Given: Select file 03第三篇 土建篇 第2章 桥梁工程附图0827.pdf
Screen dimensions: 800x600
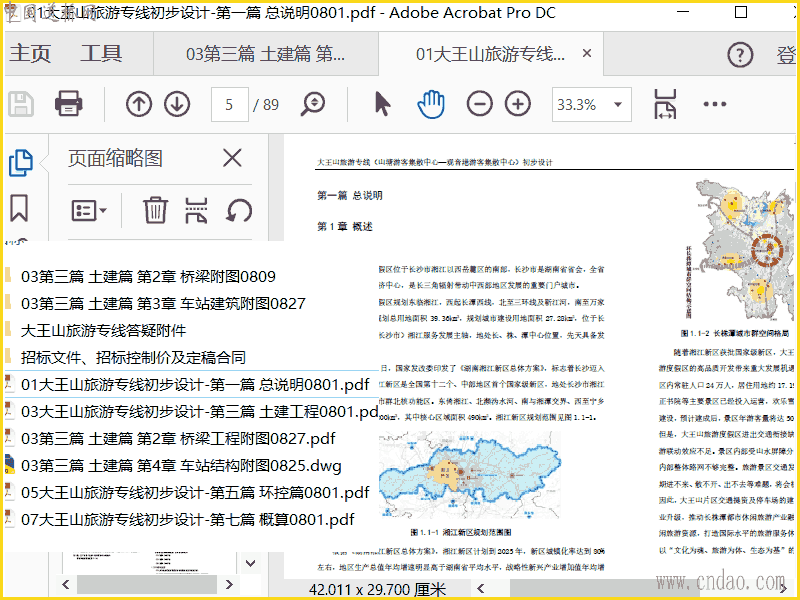Looking at the screenshot, I should point(178,439).
